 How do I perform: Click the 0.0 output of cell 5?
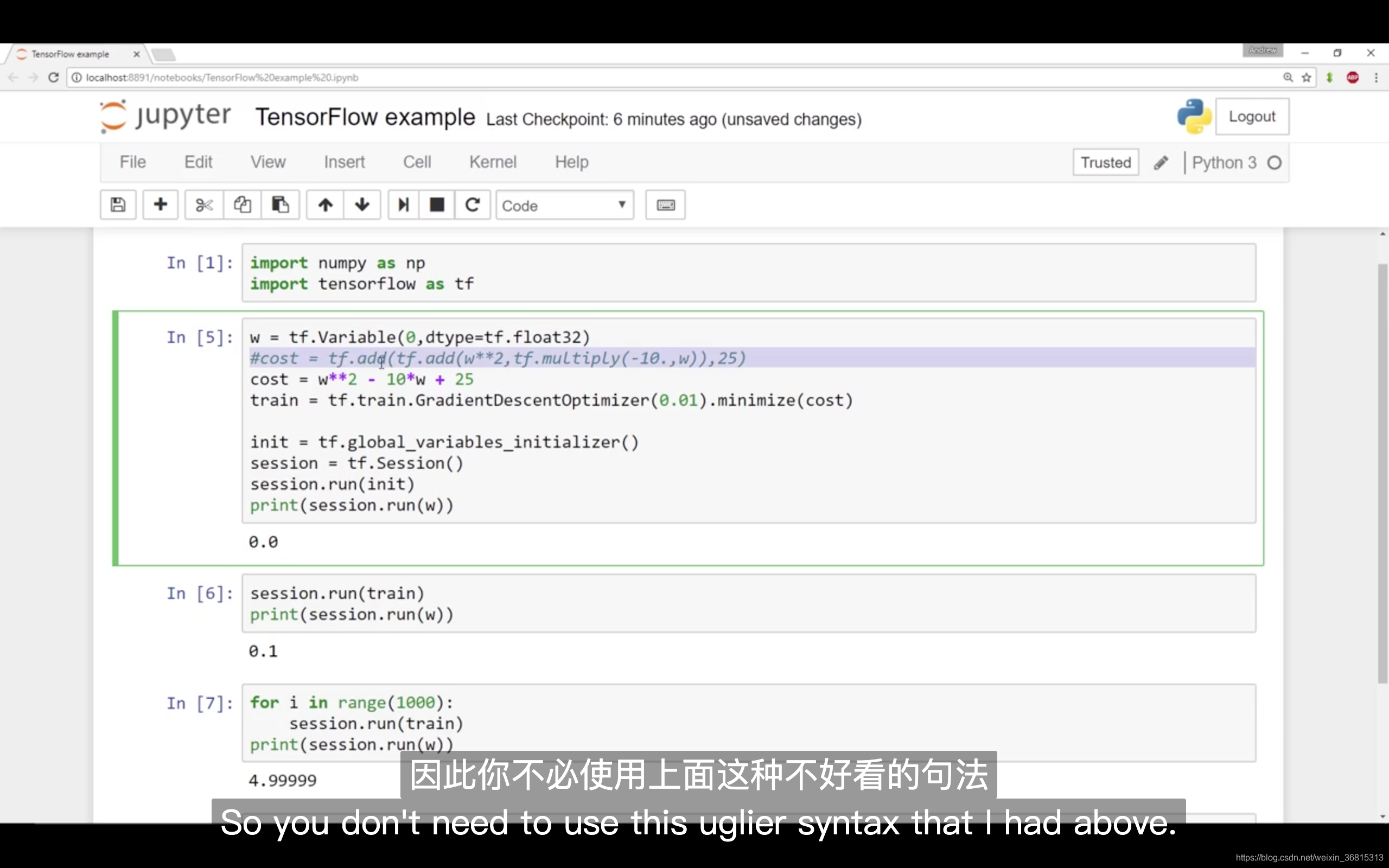click(x=263, y=542)
